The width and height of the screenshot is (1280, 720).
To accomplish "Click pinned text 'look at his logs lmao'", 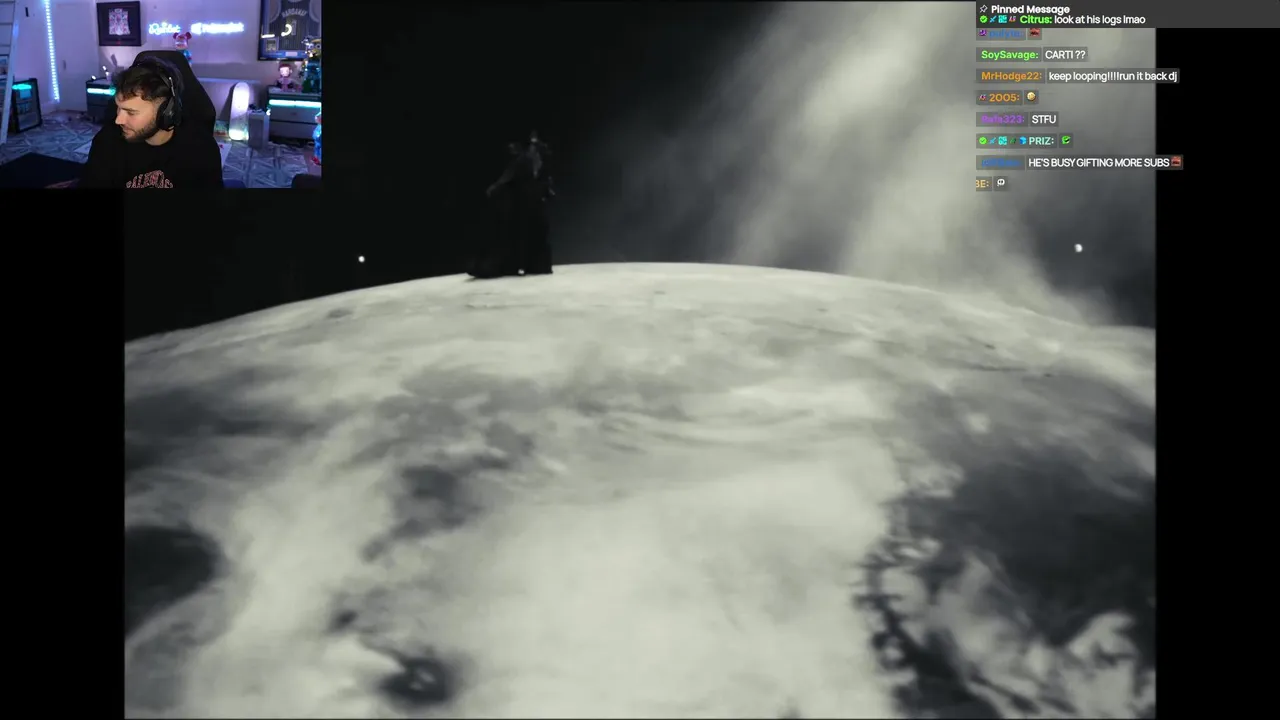I will click(x=1099, y=20).
